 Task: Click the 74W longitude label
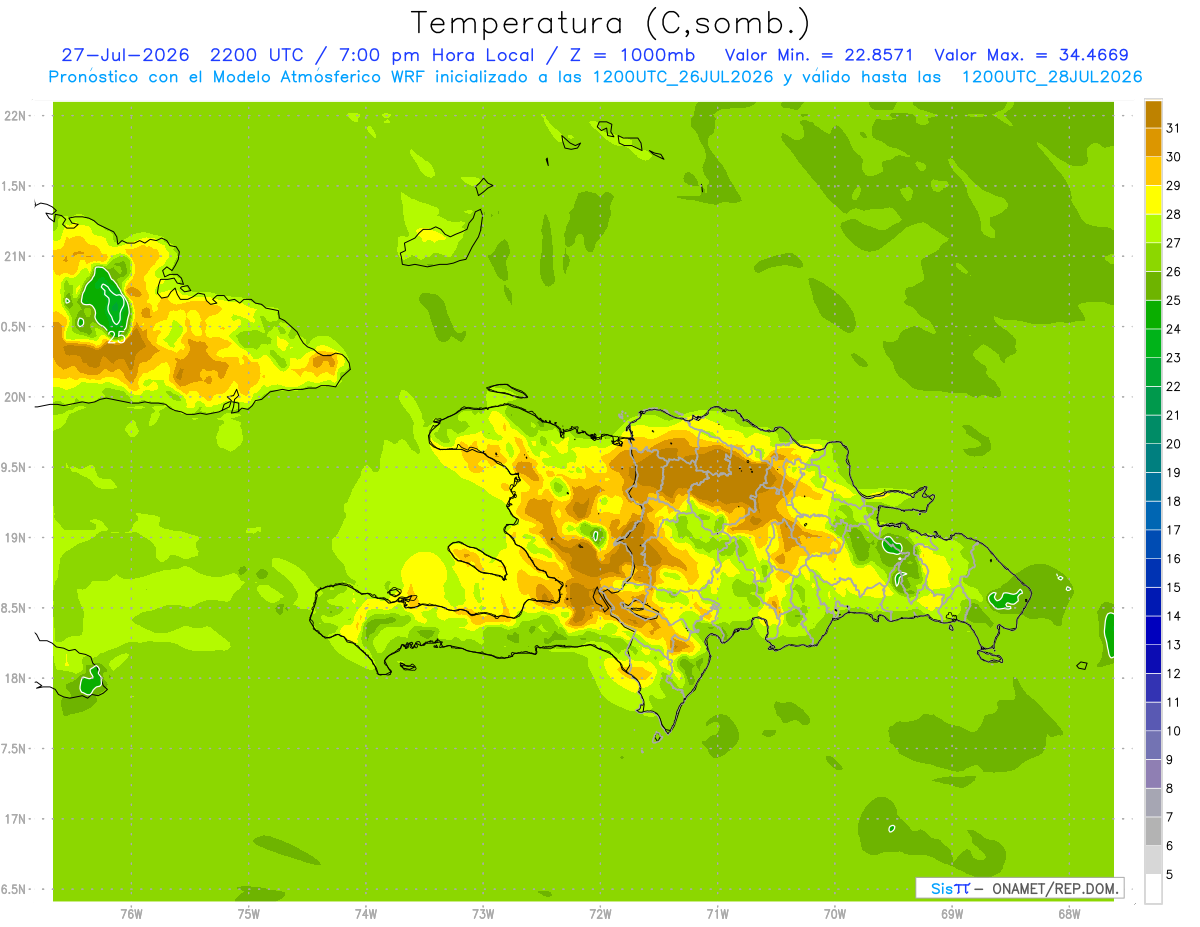click(366, 913)
